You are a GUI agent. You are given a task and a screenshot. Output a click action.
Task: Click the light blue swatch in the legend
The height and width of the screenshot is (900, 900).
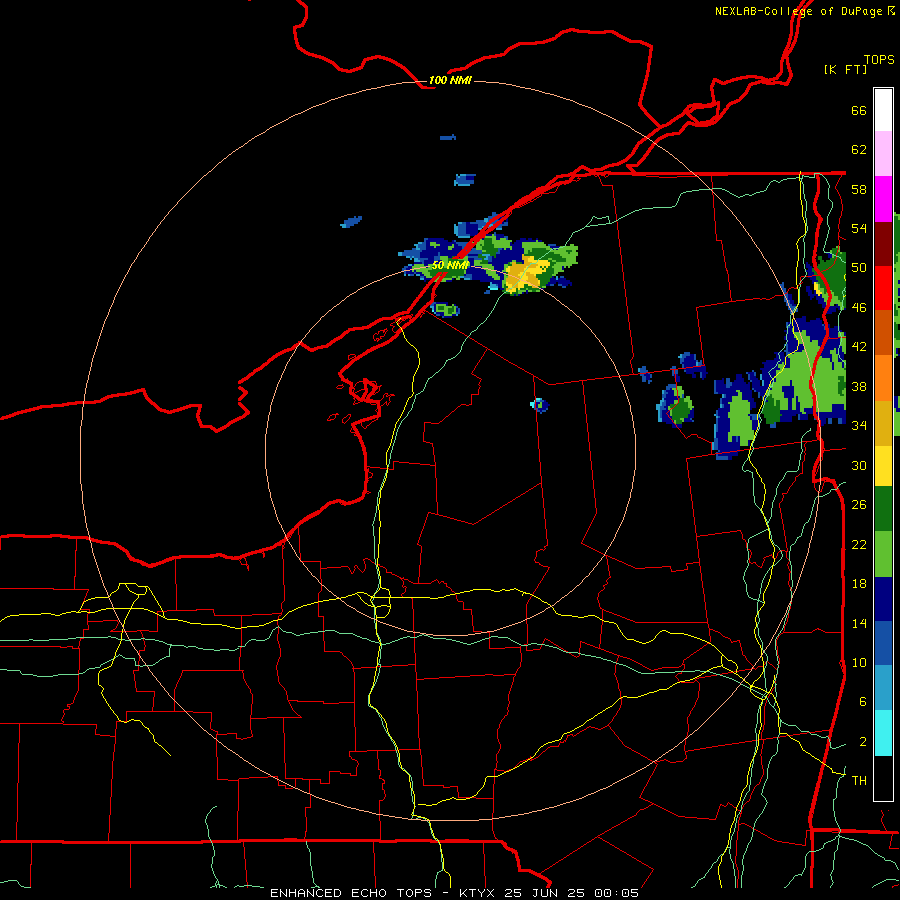click(x=883, y=688)
